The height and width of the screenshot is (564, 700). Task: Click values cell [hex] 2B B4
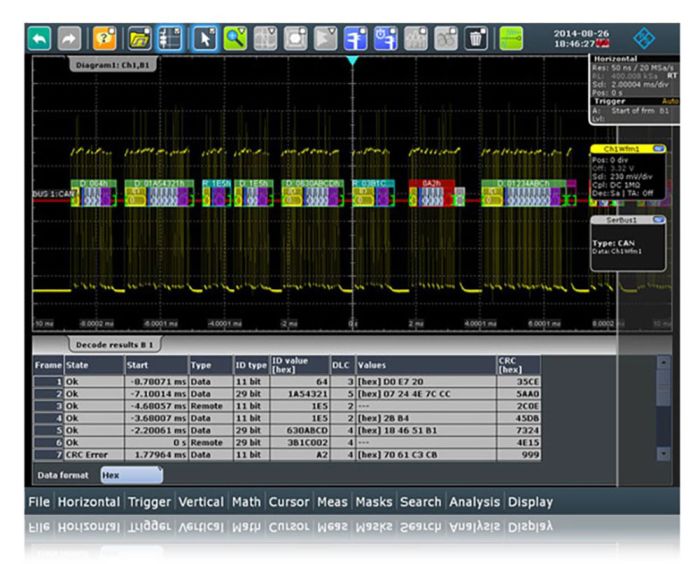426,418
